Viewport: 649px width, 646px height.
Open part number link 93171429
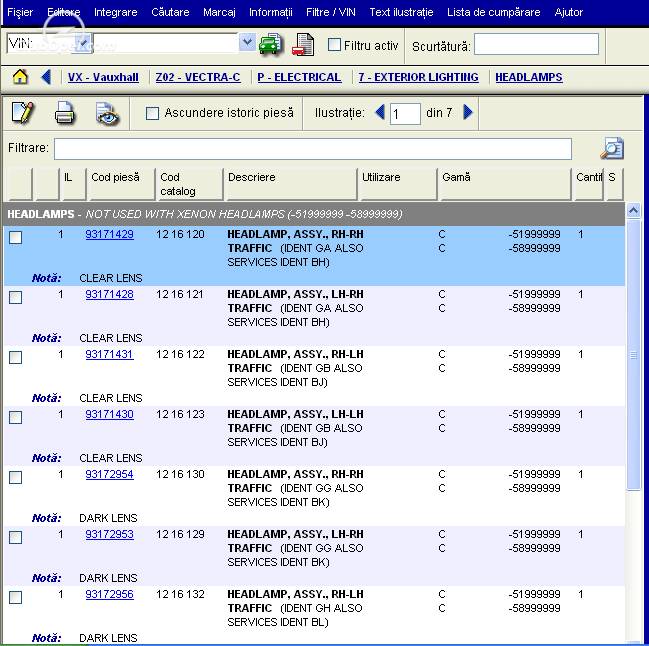tap(109, 234)
